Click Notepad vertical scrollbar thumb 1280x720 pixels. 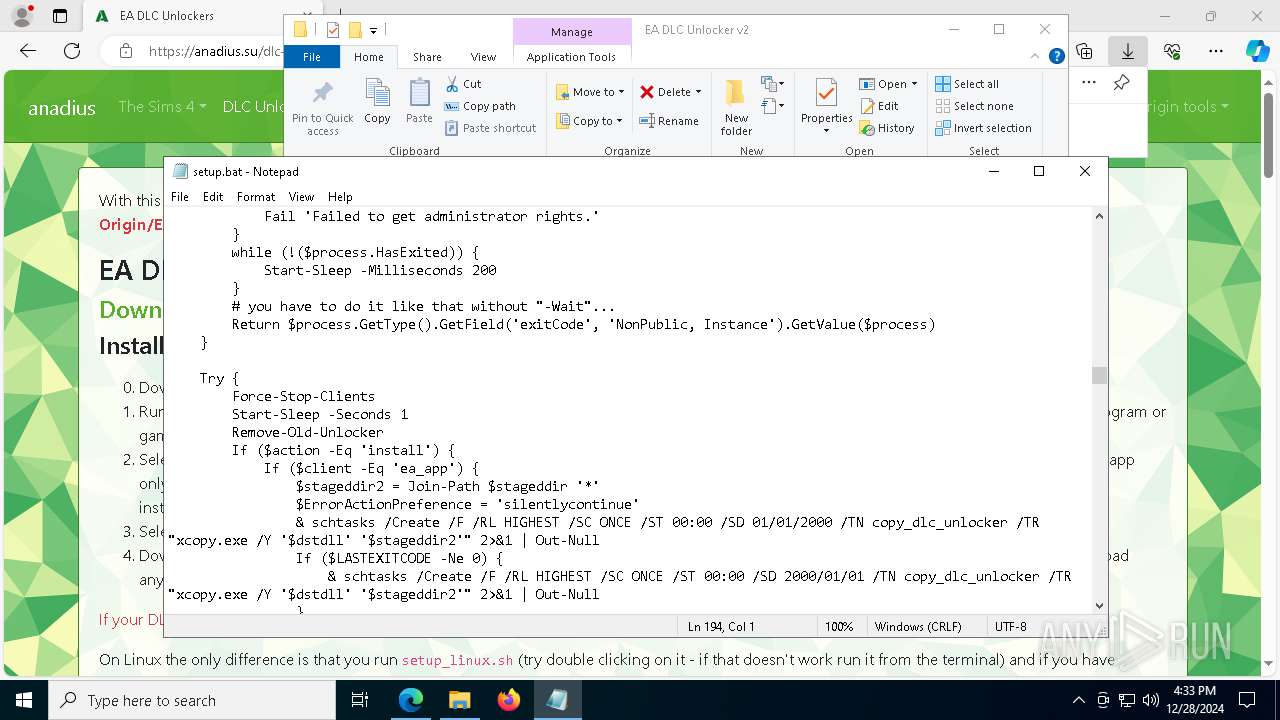(x=1099, y=375)
